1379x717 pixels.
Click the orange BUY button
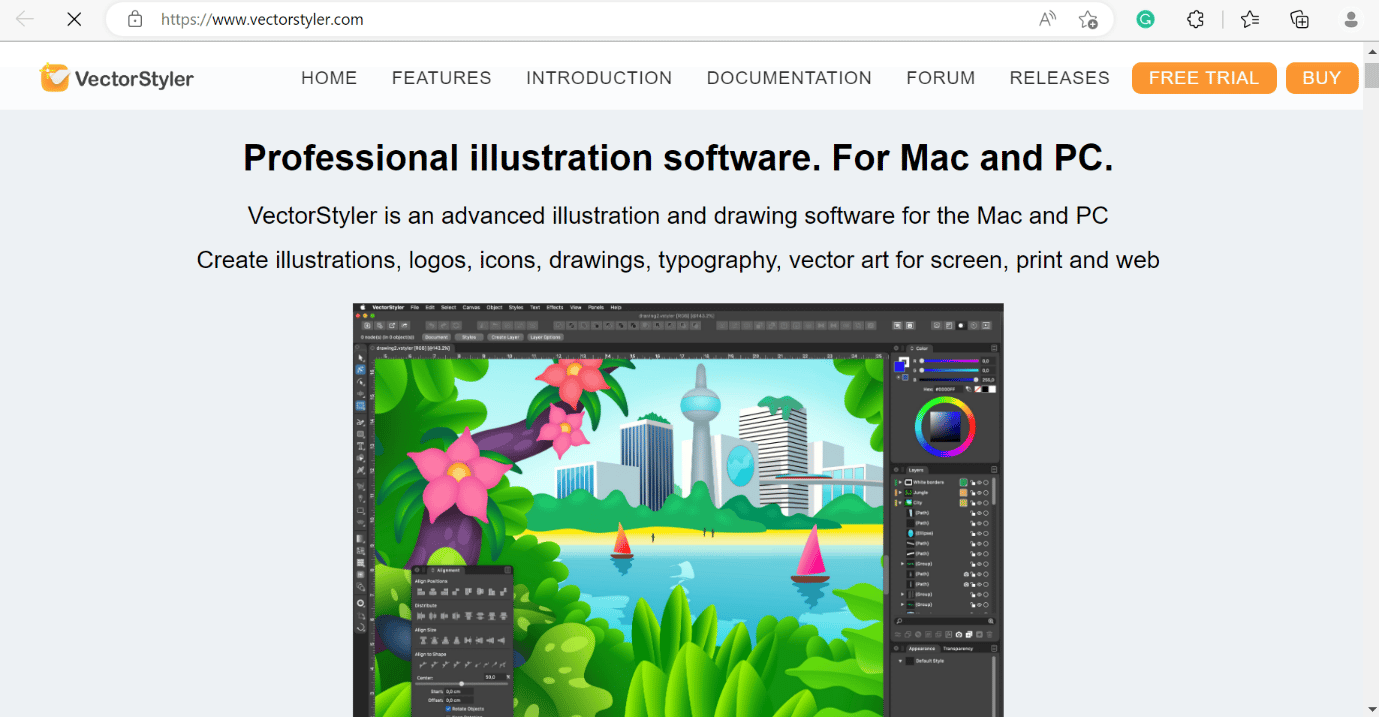(x=1322, y=78)
